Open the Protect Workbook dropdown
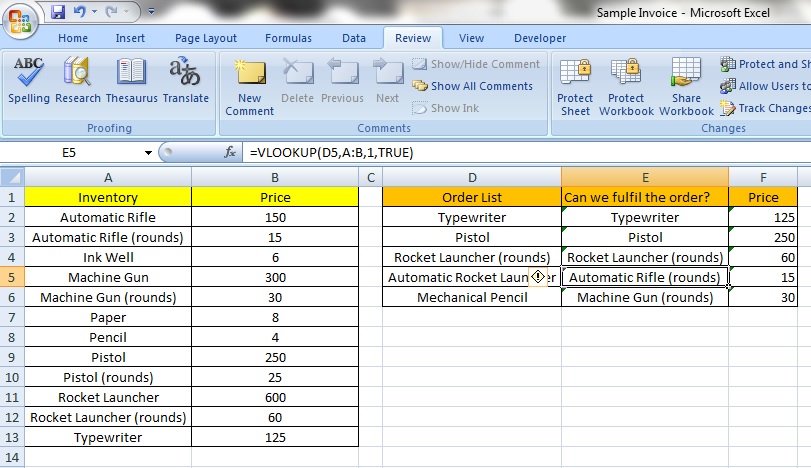Viewport: 811px width, 468px height. click(626, 85)
